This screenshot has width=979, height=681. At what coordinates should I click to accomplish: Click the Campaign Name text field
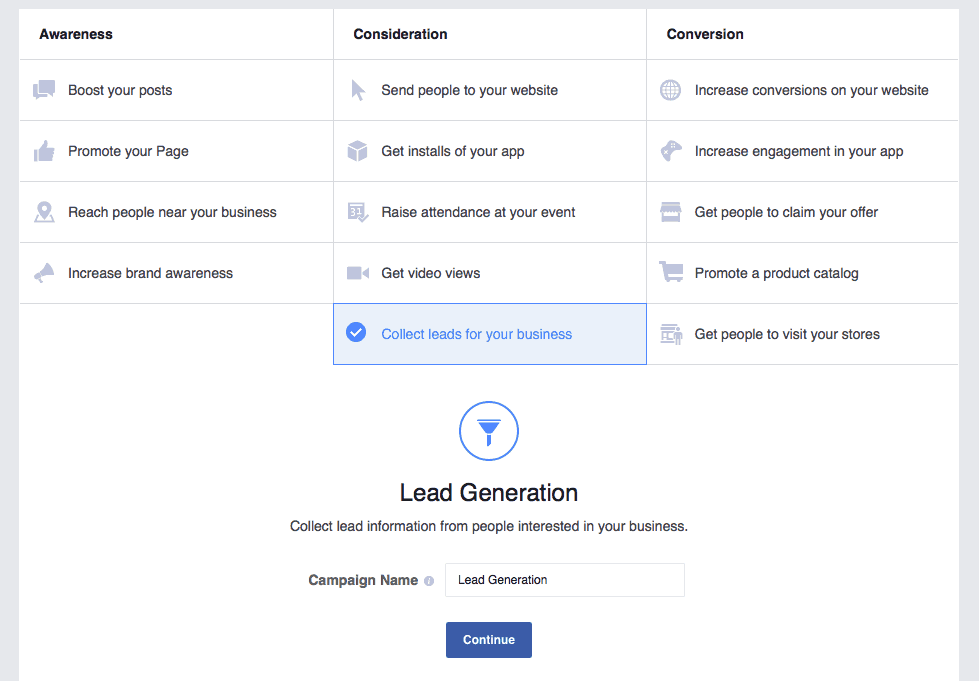tap(564, 580)
